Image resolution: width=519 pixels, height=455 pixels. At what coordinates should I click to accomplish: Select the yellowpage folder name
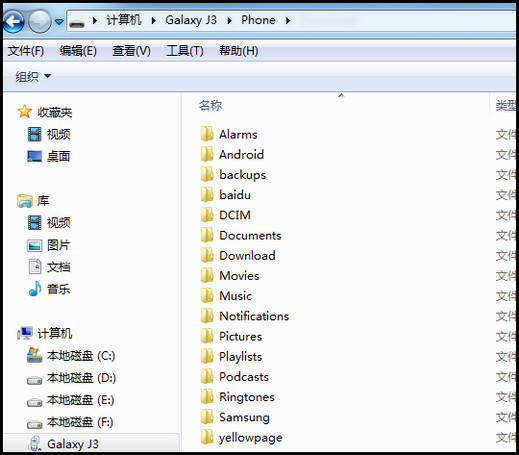[251, 438]
